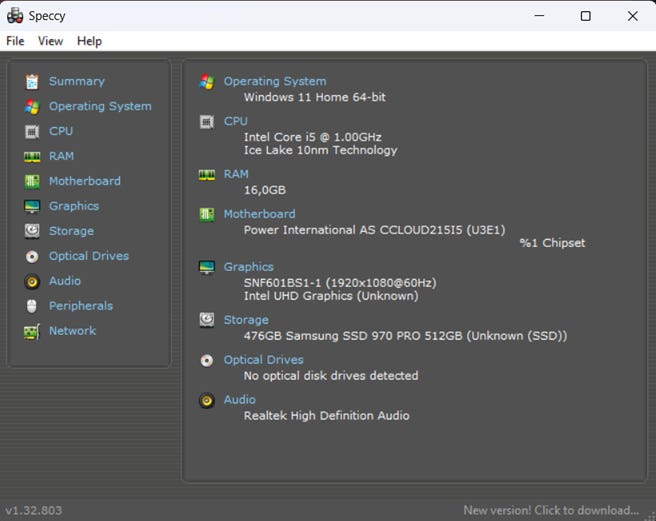Click the Windows 11 Home 64-bit text

click(x=314, y=97)
